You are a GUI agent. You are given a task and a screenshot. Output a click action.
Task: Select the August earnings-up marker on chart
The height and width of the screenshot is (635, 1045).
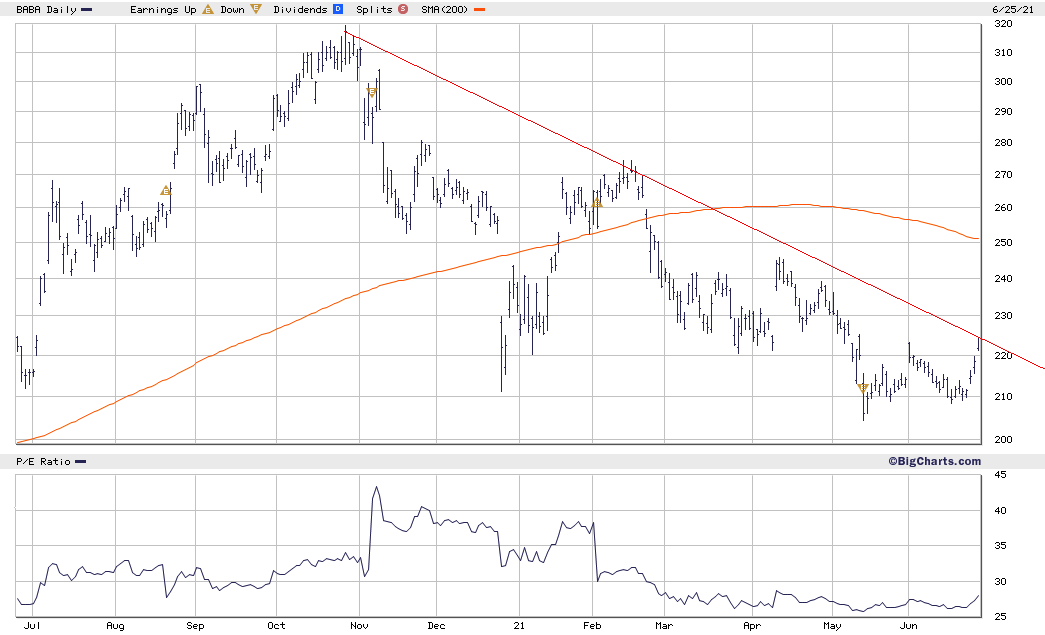166,191
